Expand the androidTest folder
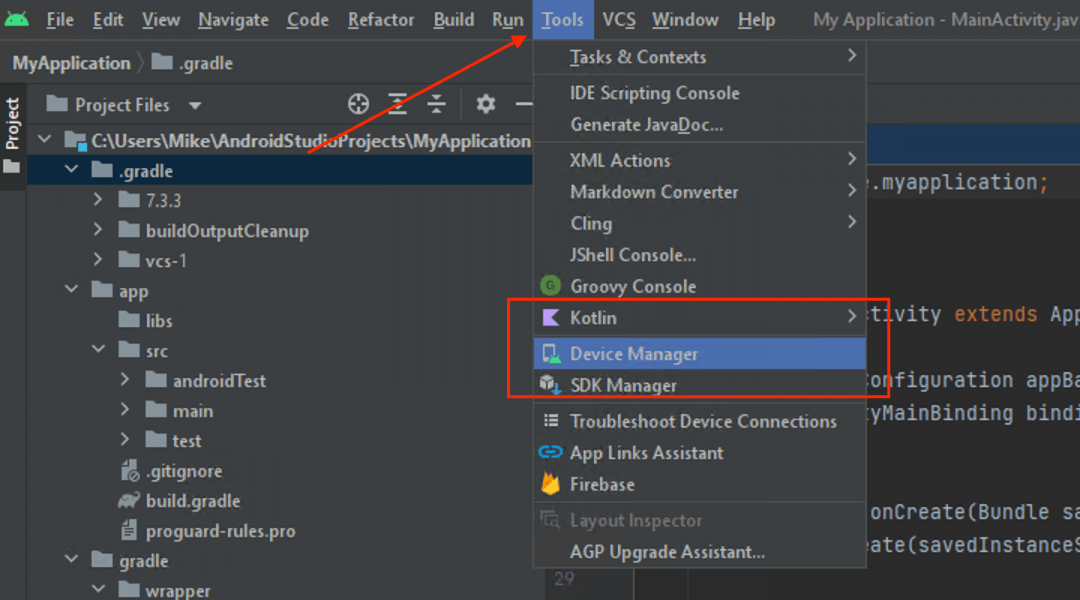Image resolution: width=1080 pixels, height=600 pixels. [125, 381]
